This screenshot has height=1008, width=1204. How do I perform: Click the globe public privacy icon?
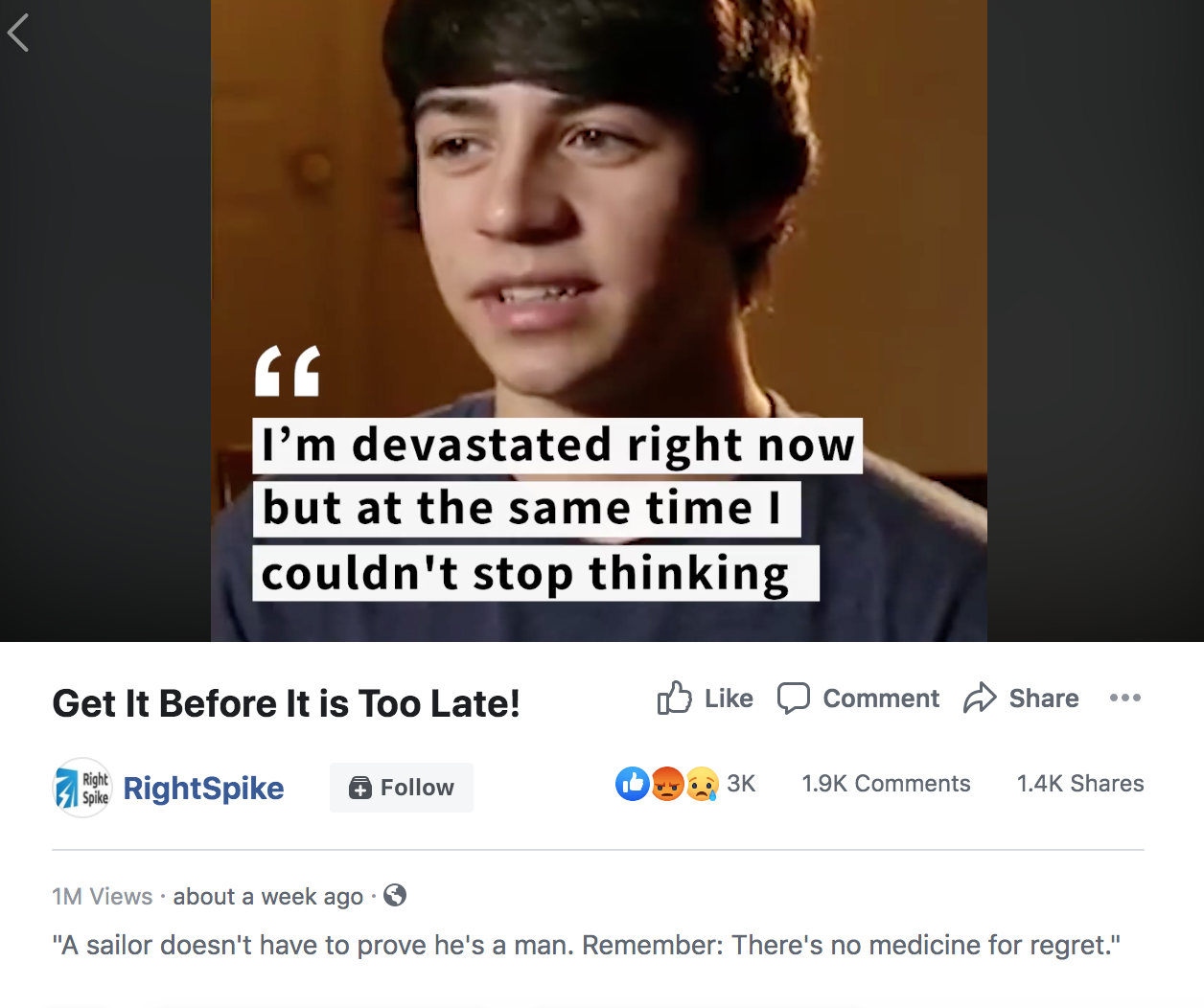click(395, 895)
